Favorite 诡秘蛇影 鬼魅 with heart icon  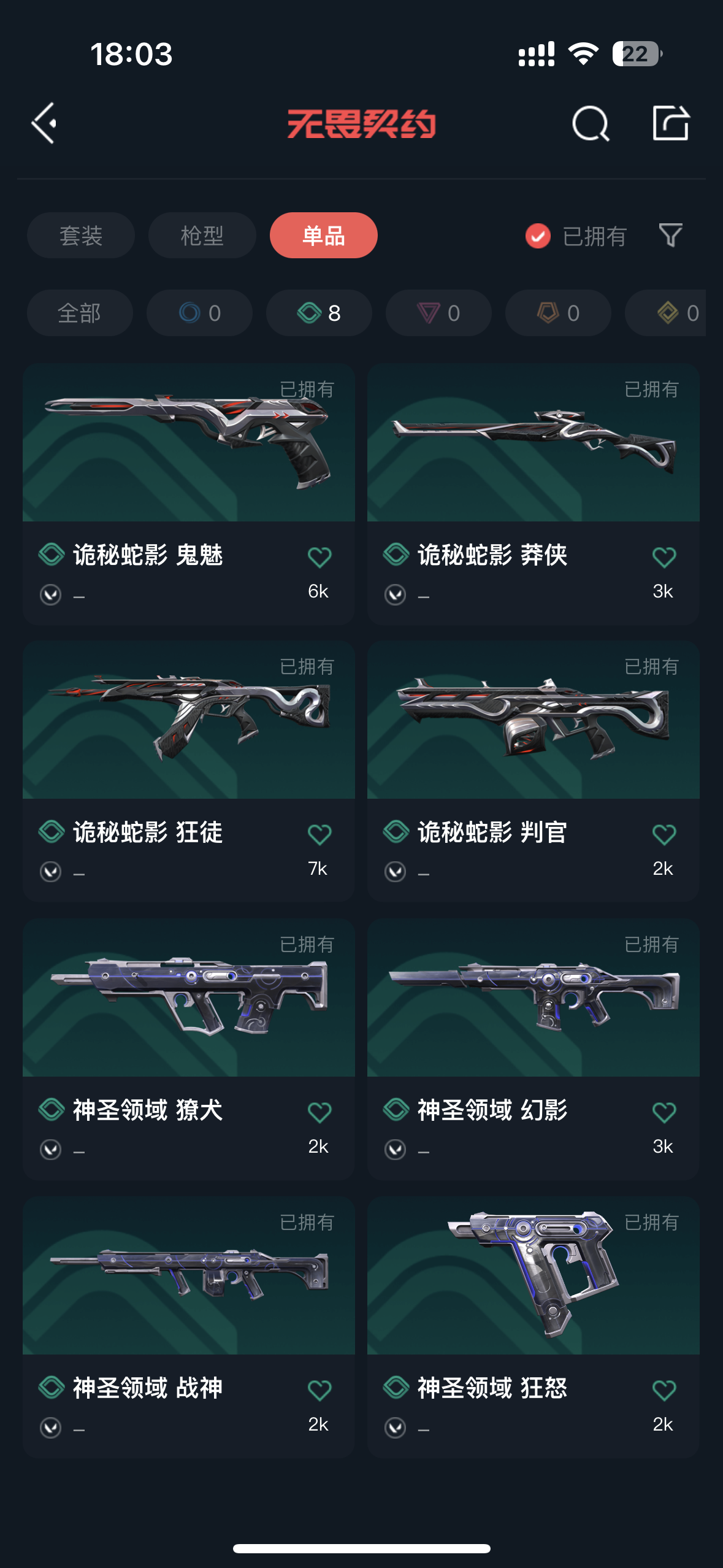coord(319,557)
